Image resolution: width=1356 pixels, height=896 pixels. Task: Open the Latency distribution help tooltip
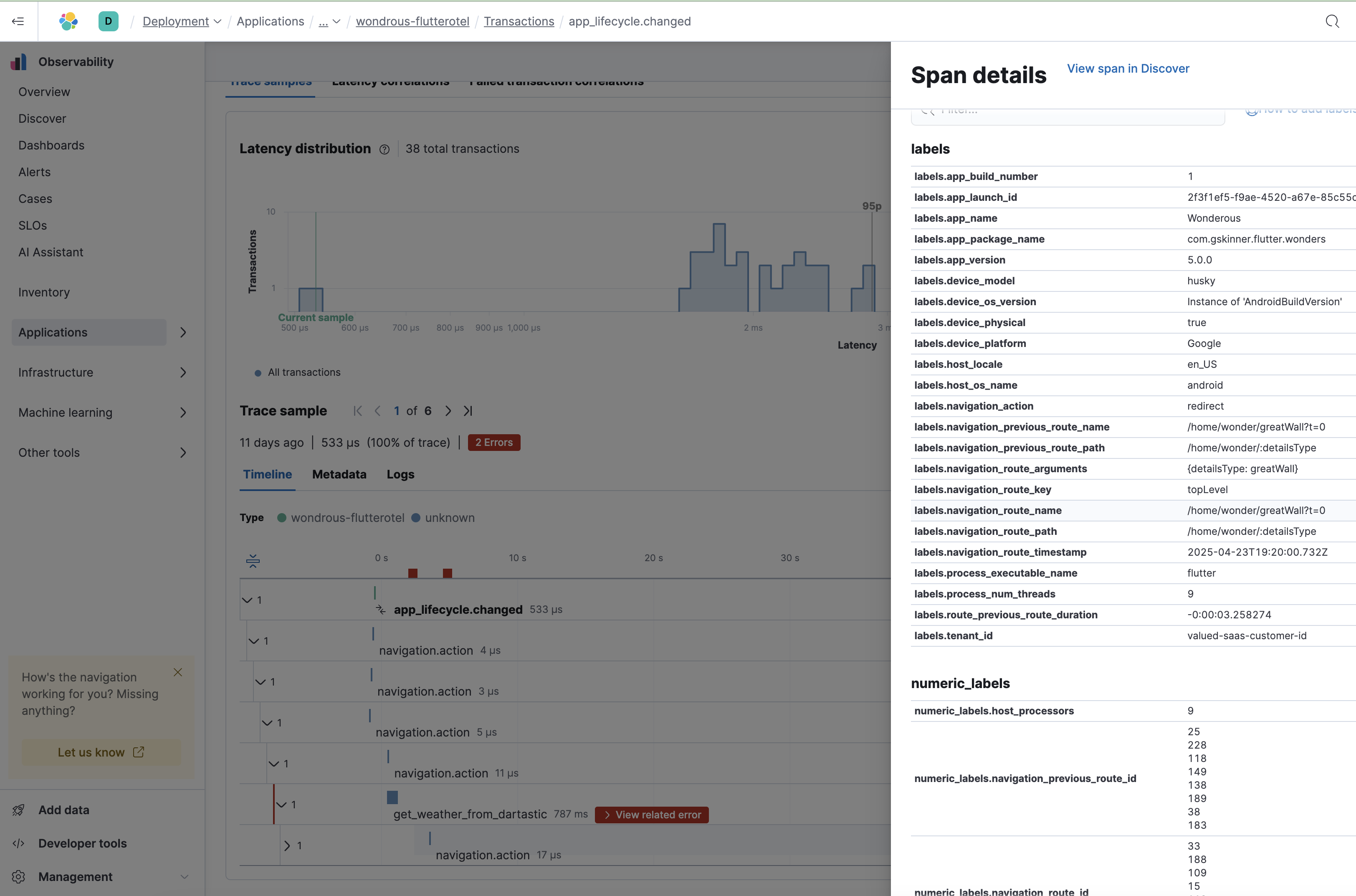[385, 149]
